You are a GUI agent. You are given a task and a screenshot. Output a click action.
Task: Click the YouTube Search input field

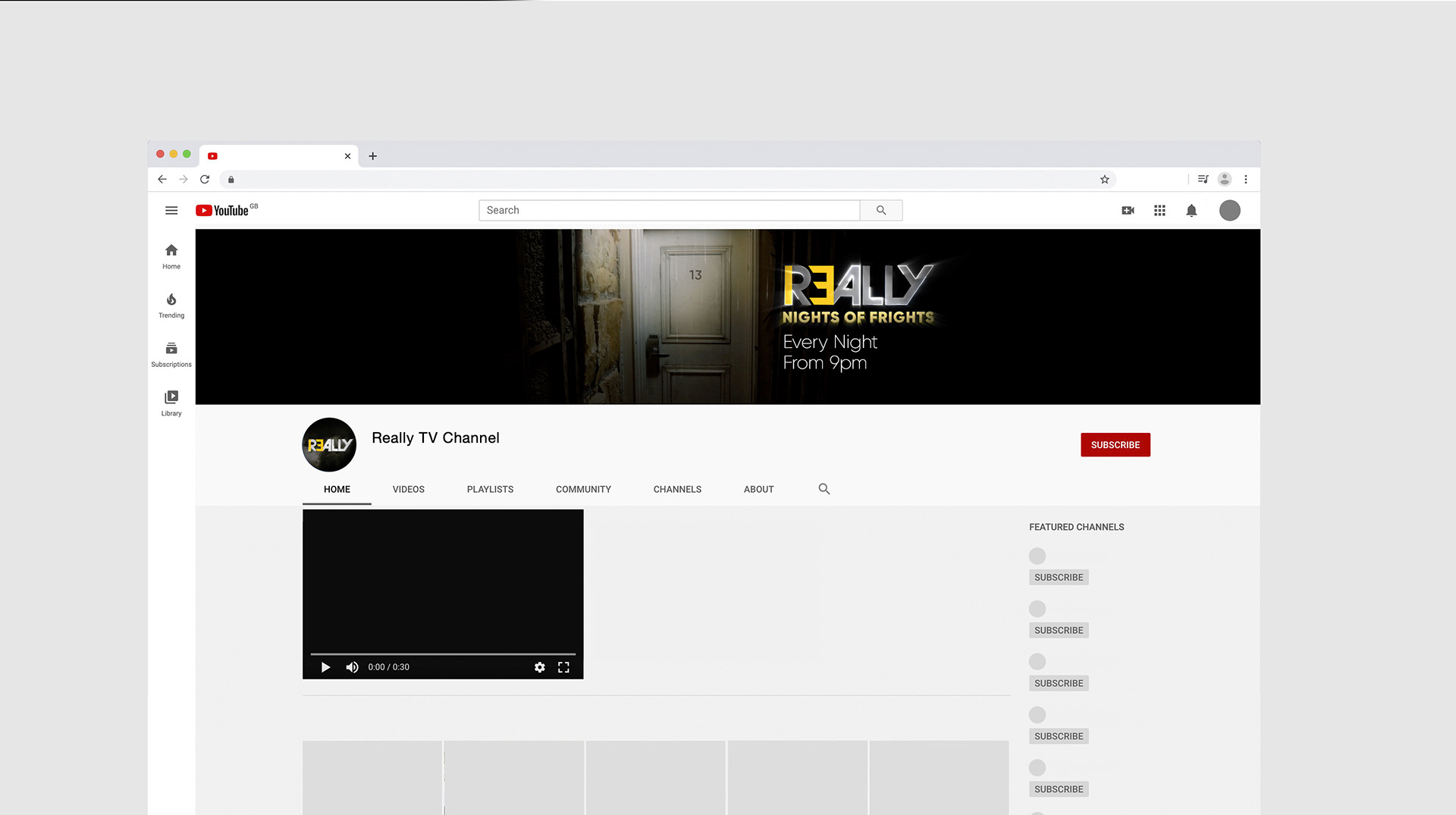670,210
